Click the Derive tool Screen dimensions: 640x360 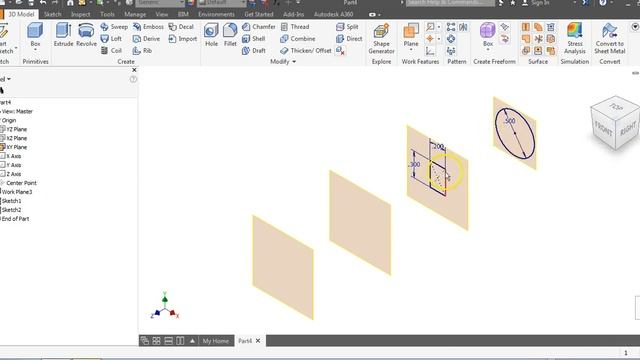click(146, 39)
